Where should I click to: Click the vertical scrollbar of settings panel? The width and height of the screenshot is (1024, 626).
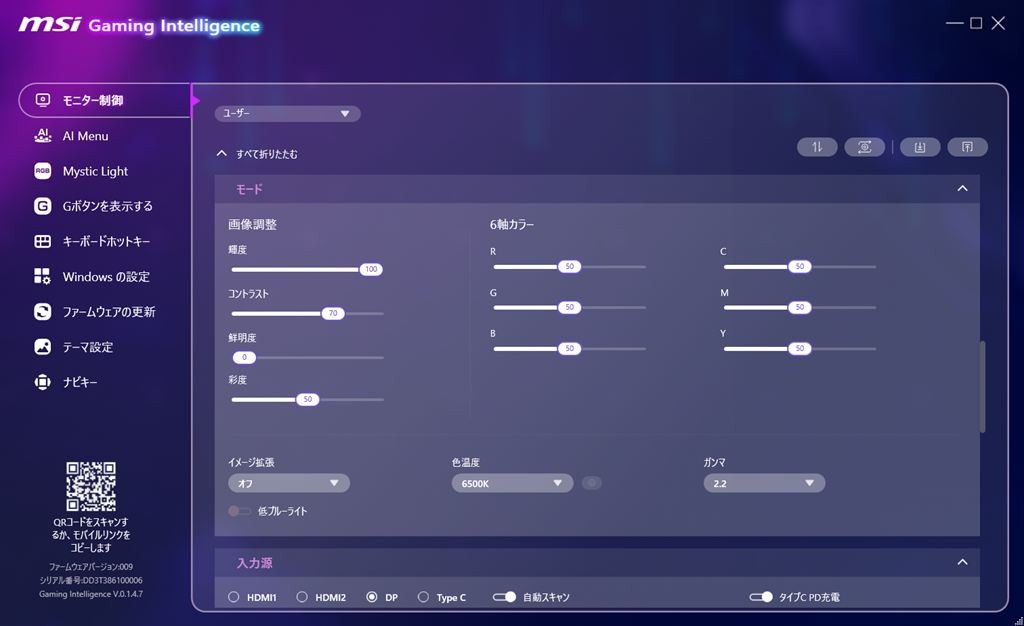pyautogui.click(x=982, y=386)
